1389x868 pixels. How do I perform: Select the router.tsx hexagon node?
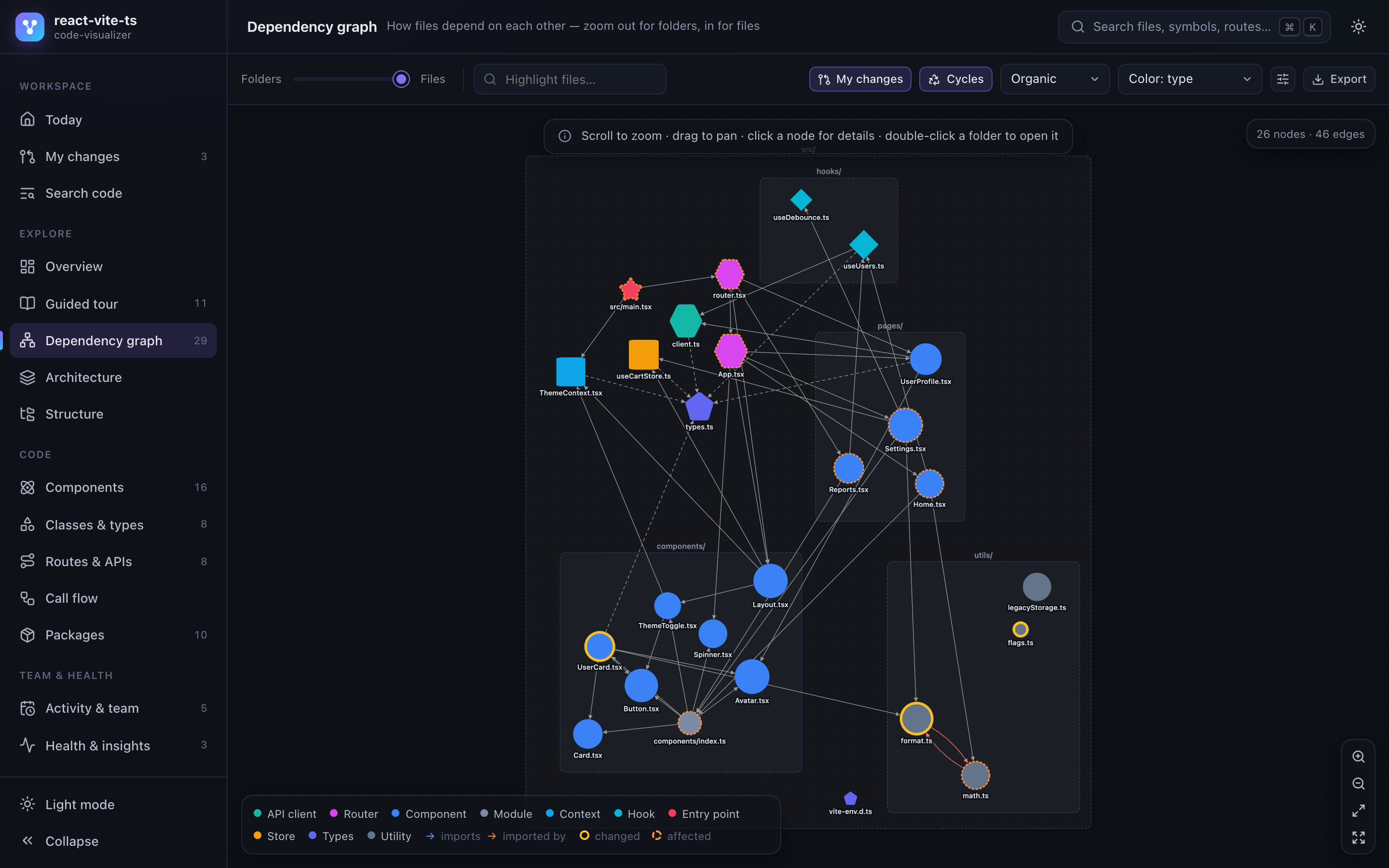point(730,274)
